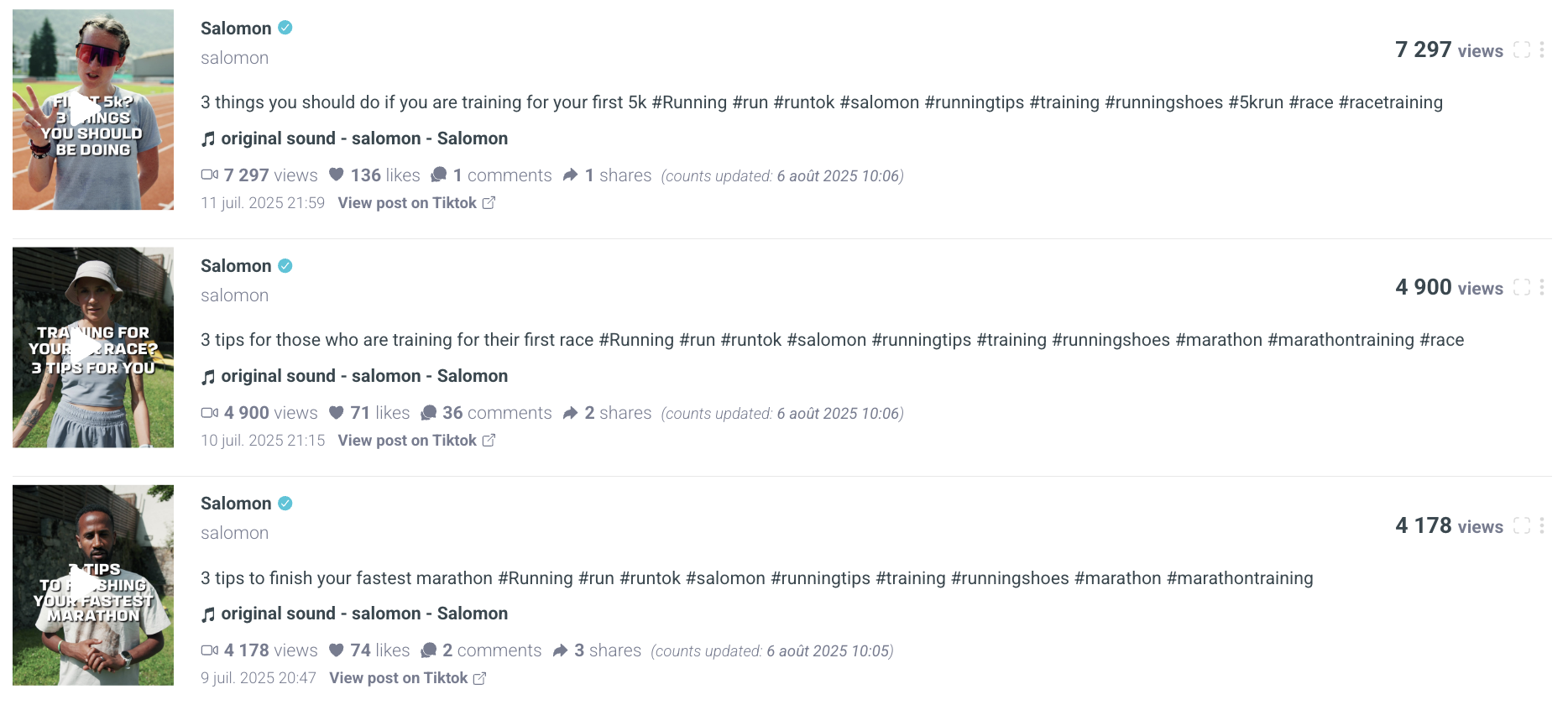Click the heart icon beside 74 likes

[337, 650]
